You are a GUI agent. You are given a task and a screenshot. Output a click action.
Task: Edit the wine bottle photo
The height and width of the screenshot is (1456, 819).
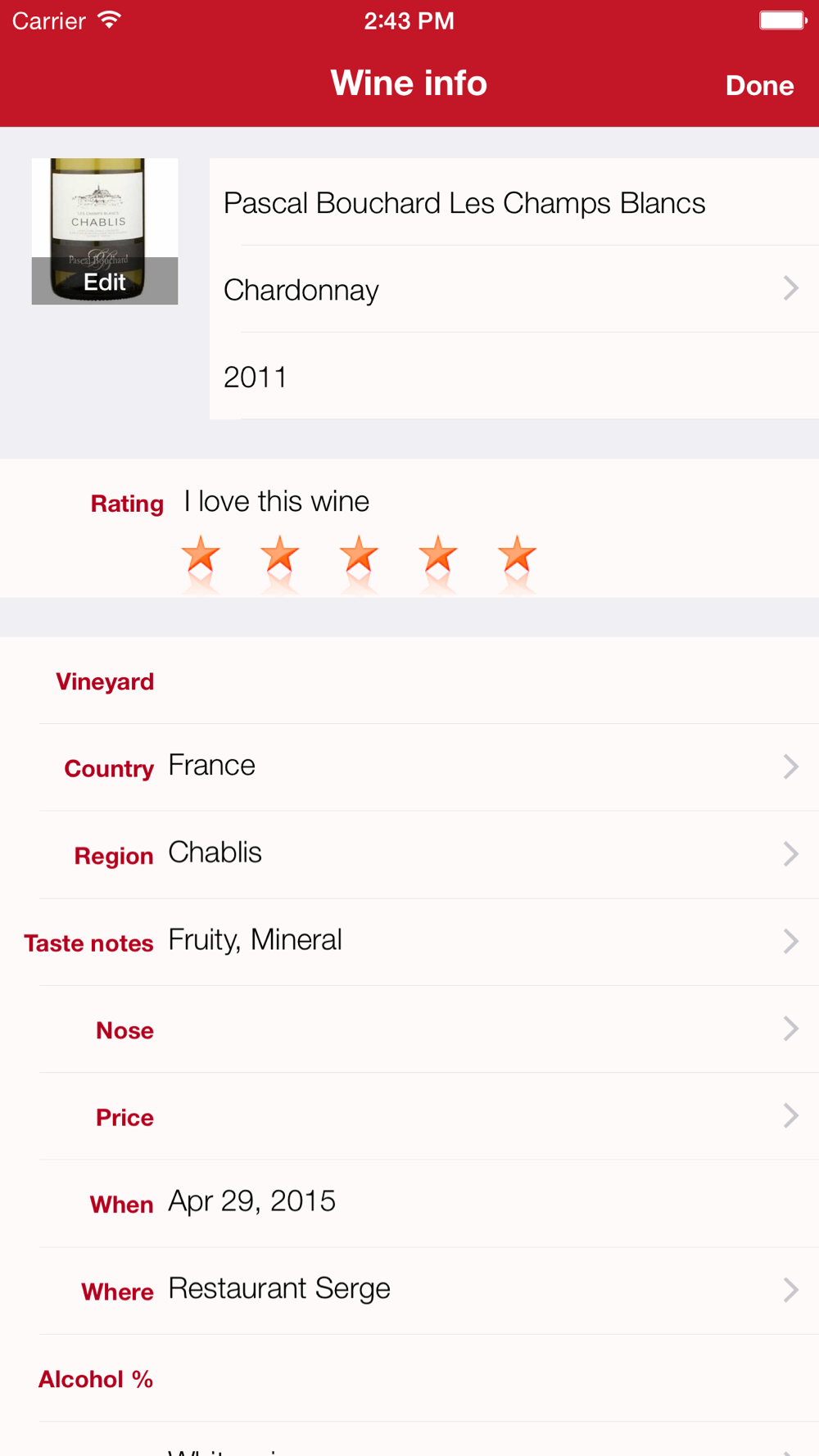pos(105,281)
